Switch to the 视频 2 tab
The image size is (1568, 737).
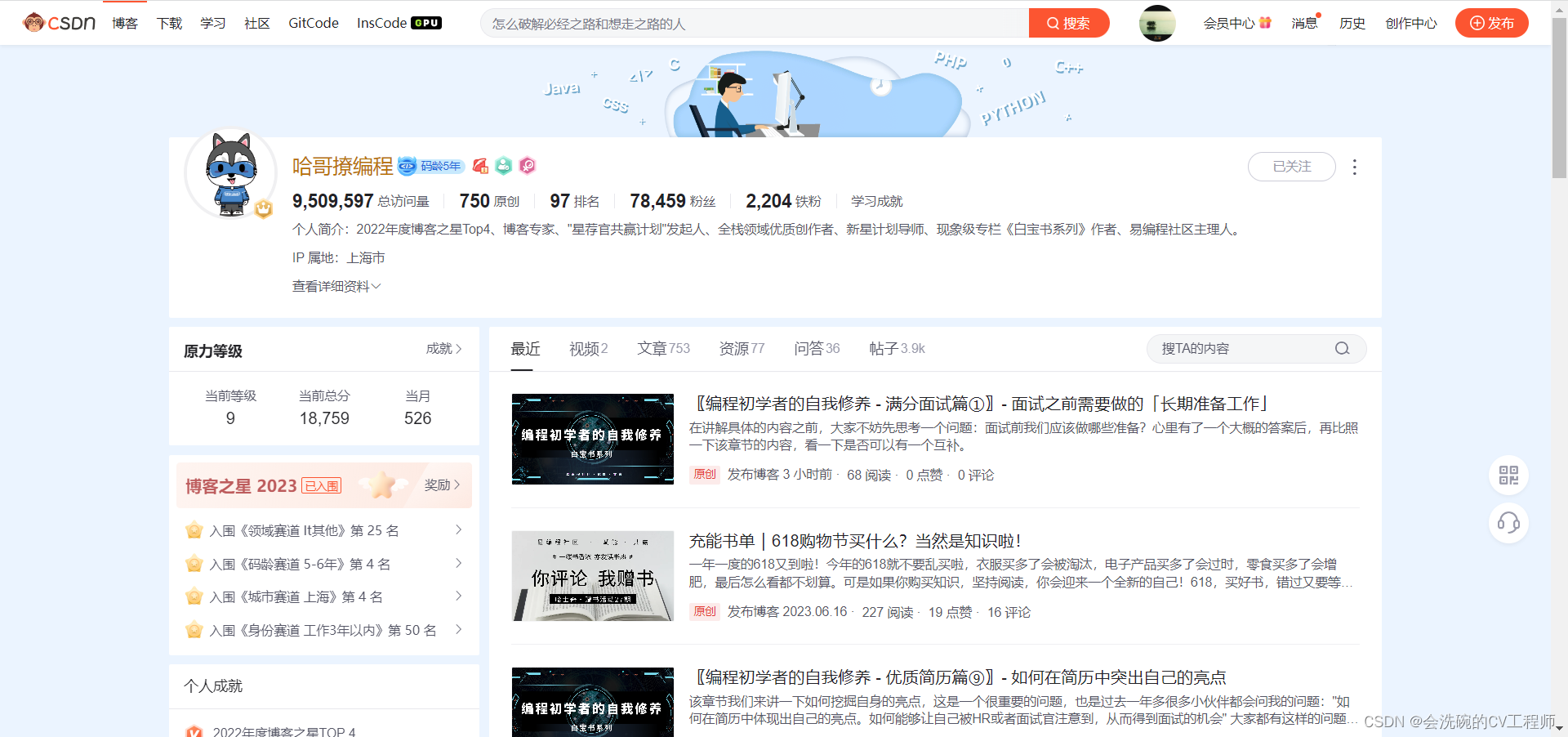point(589,349)
